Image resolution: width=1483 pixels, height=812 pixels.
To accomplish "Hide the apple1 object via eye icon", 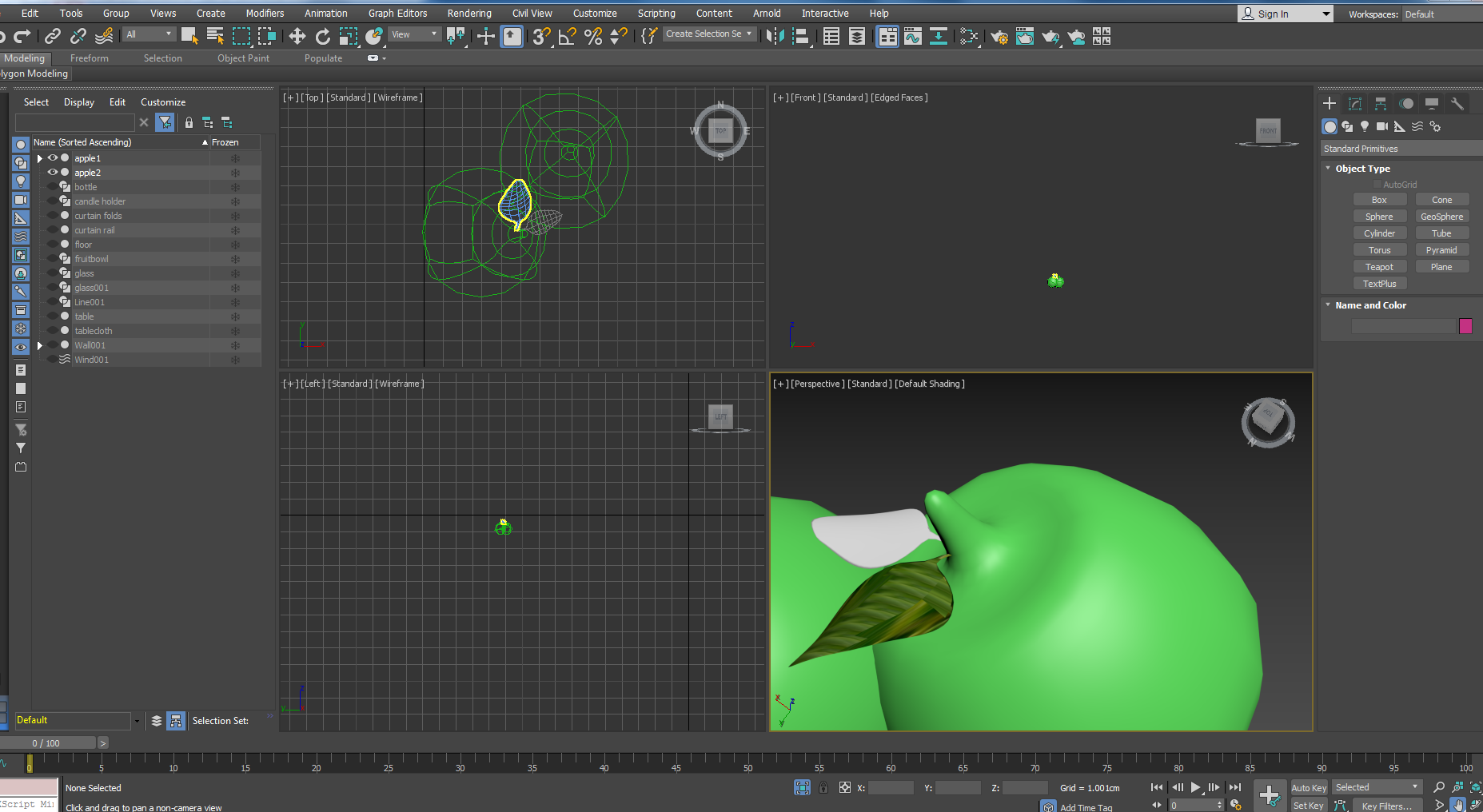I will [53, 158].
